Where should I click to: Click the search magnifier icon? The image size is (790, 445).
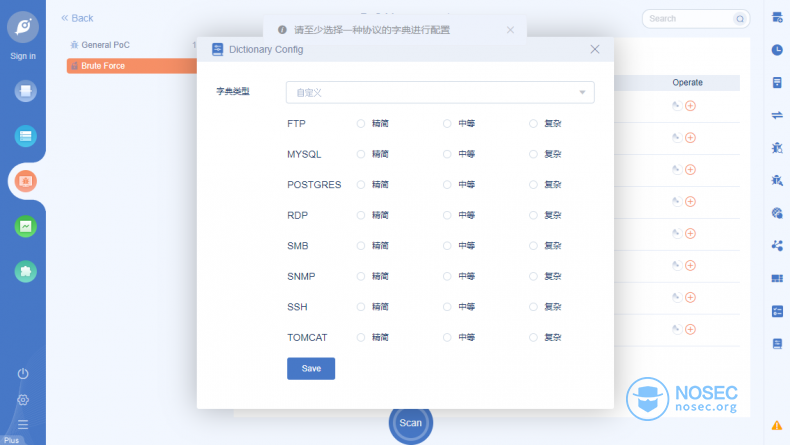click(x=740, y=19)
